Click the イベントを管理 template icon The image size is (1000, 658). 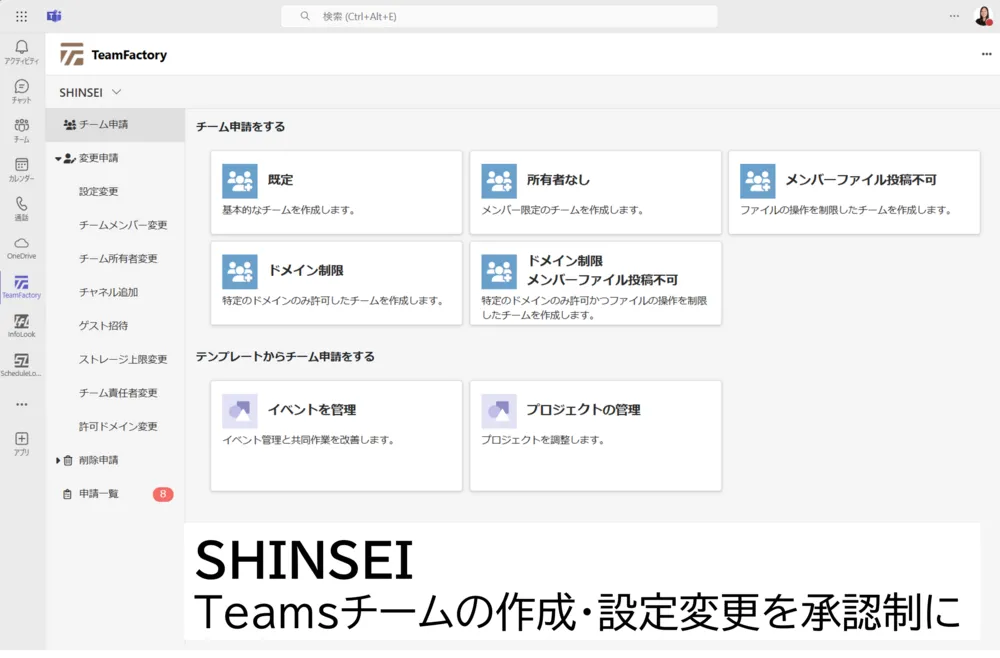click(240, 411)
